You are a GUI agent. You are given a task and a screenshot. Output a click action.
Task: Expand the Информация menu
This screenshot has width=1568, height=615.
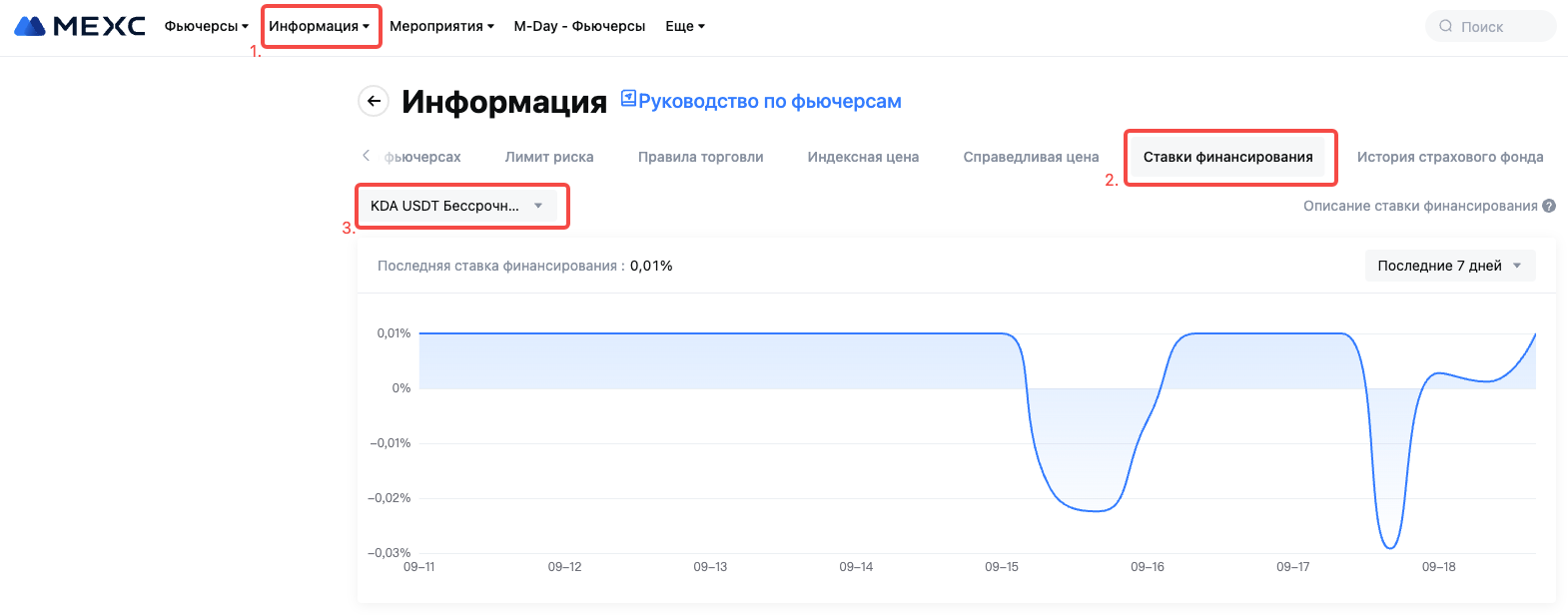pos(319,26)
